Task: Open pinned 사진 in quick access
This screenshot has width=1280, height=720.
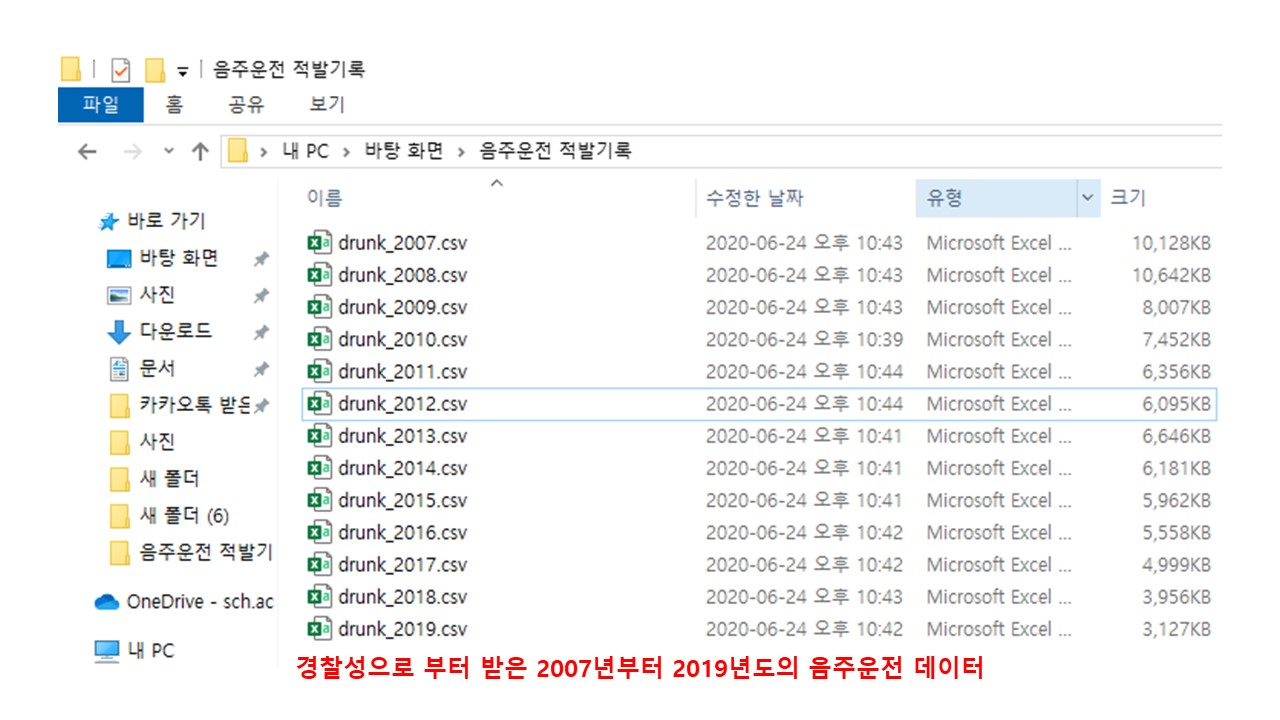Action: coord(157,295)
